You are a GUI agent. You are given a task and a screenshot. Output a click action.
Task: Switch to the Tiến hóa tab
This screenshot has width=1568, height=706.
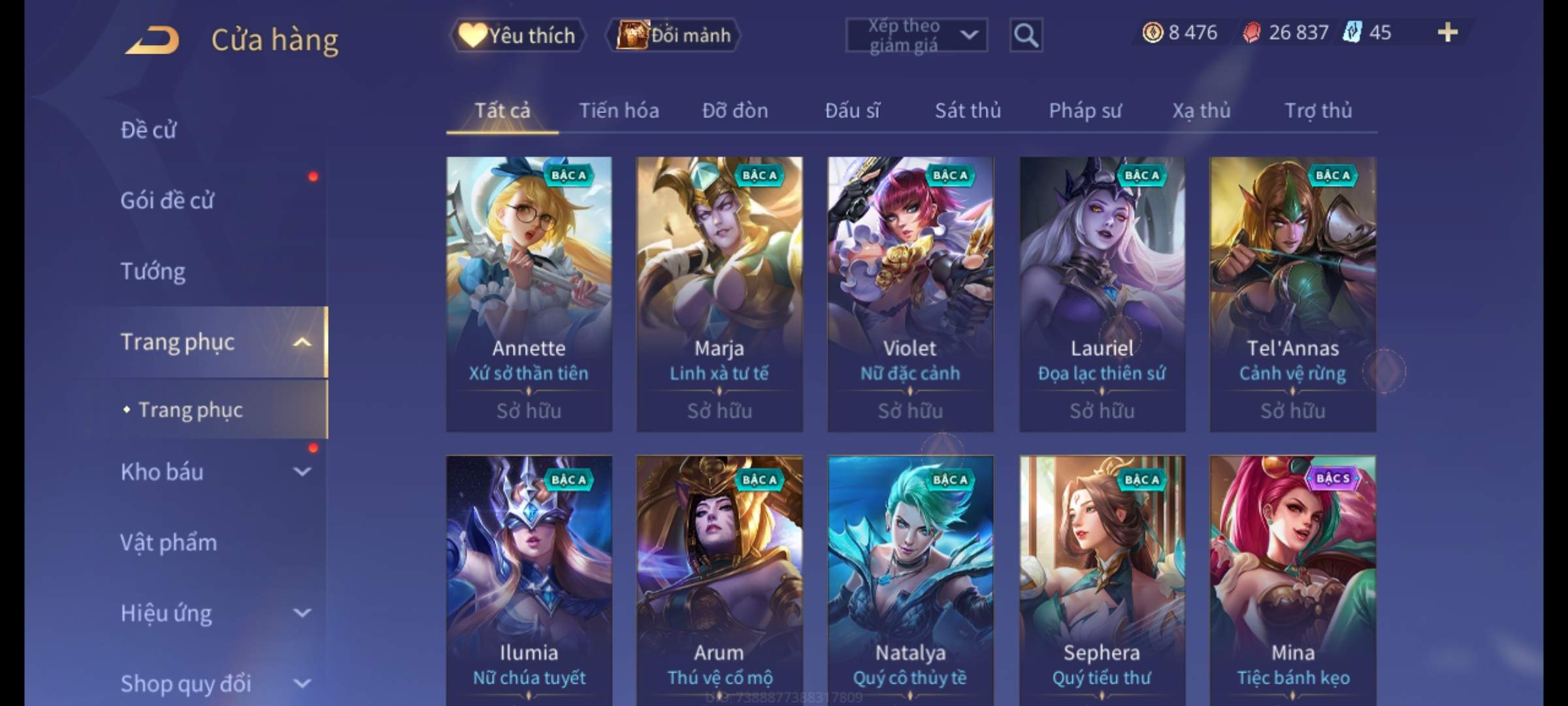619,110
